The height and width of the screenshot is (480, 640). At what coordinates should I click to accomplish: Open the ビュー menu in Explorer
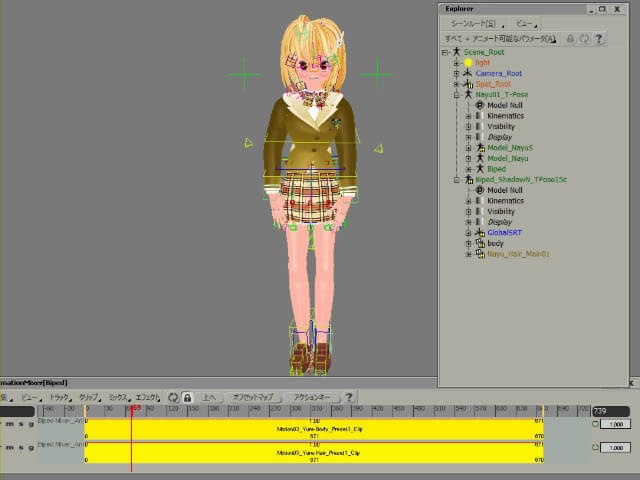coord(526,22)
